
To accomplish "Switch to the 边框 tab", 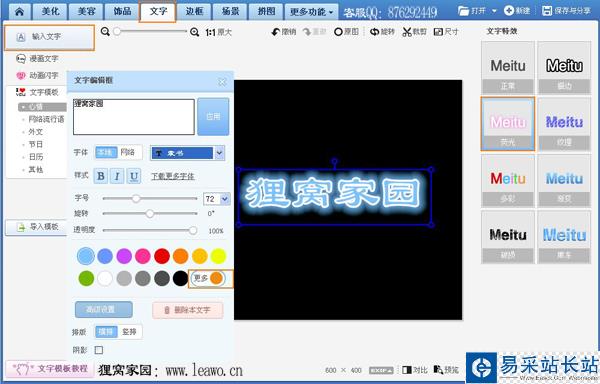I will [x=194, y=11].
